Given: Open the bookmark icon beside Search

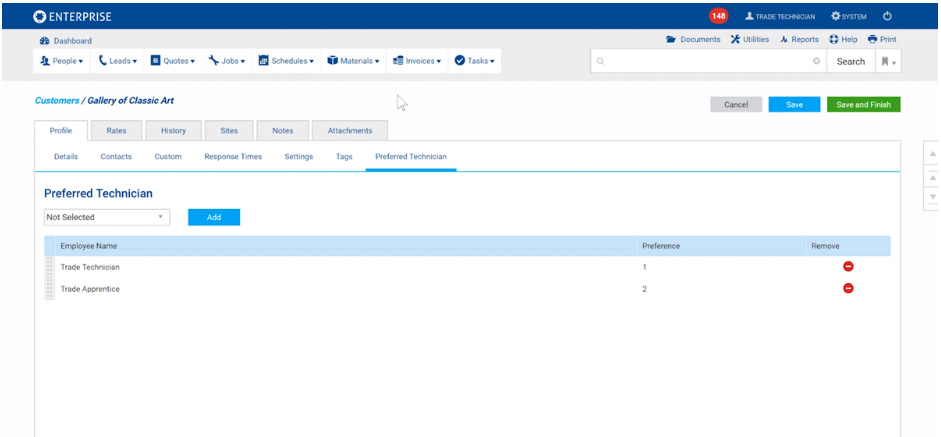Looking at the screenshot, I should click(x=887, y=62).
